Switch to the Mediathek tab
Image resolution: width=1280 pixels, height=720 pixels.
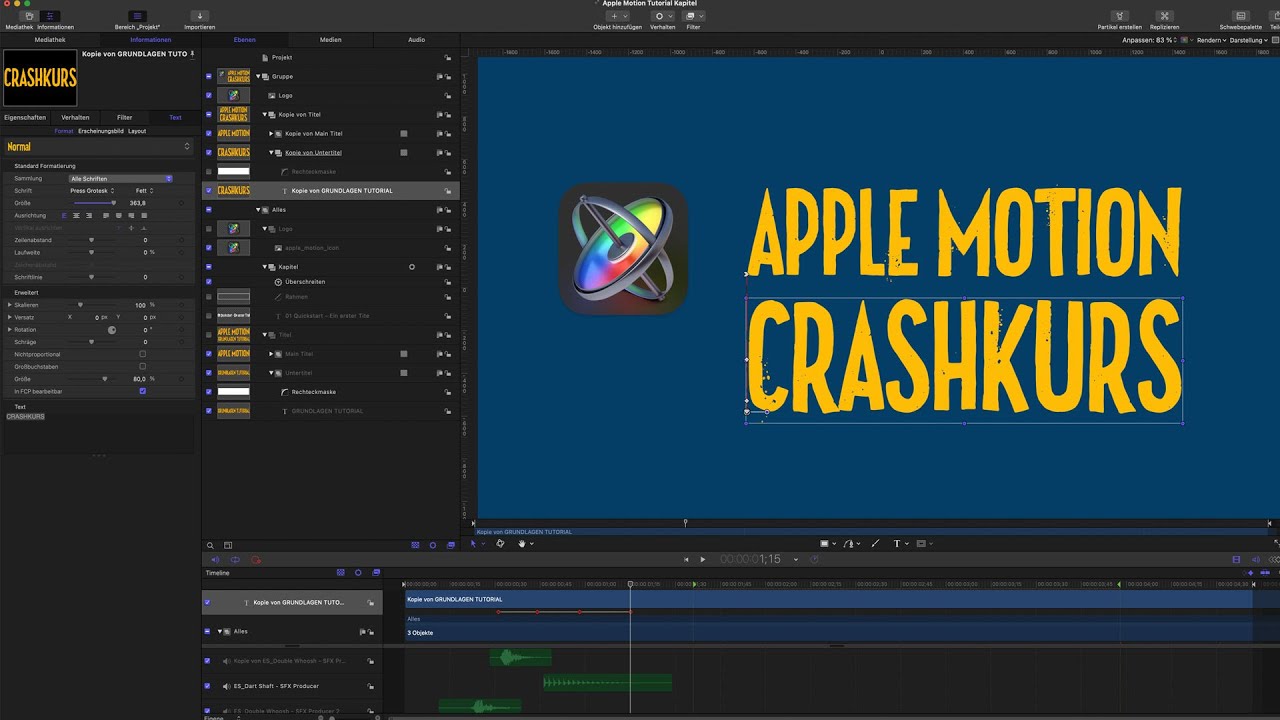tap(50, 40)
